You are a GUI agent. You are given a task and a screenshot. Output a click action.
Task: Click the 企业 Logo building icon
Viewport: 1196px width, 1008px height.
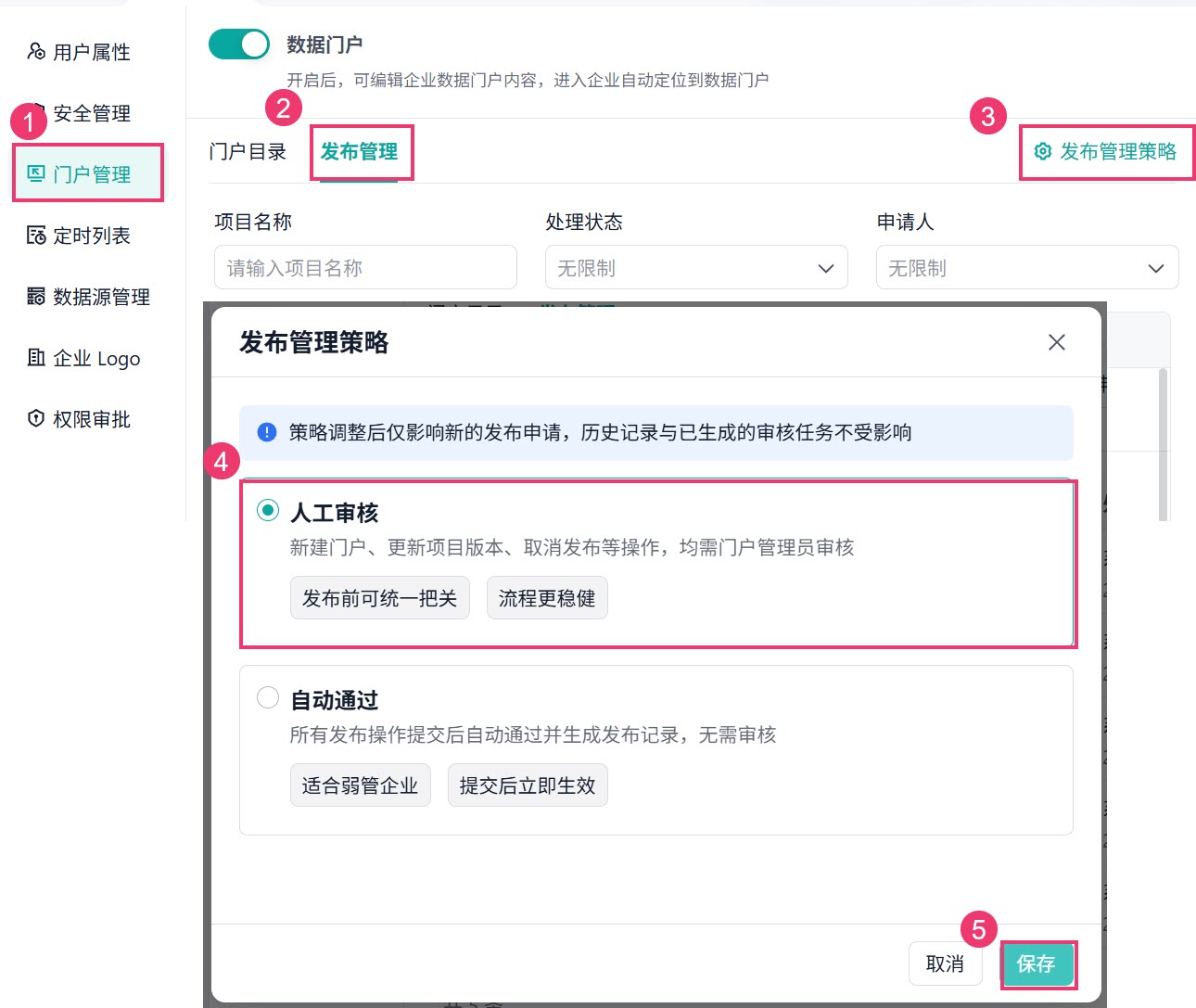(x=36, y=358)
